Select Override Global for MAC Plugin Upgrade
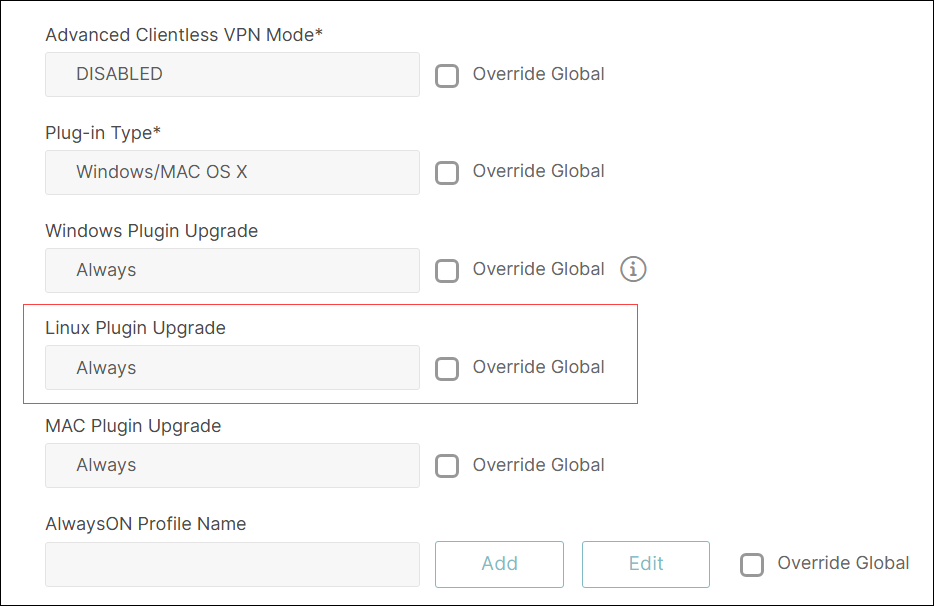Image resolution: width=934 pixels, height=606 pixels. pos(447,466)
